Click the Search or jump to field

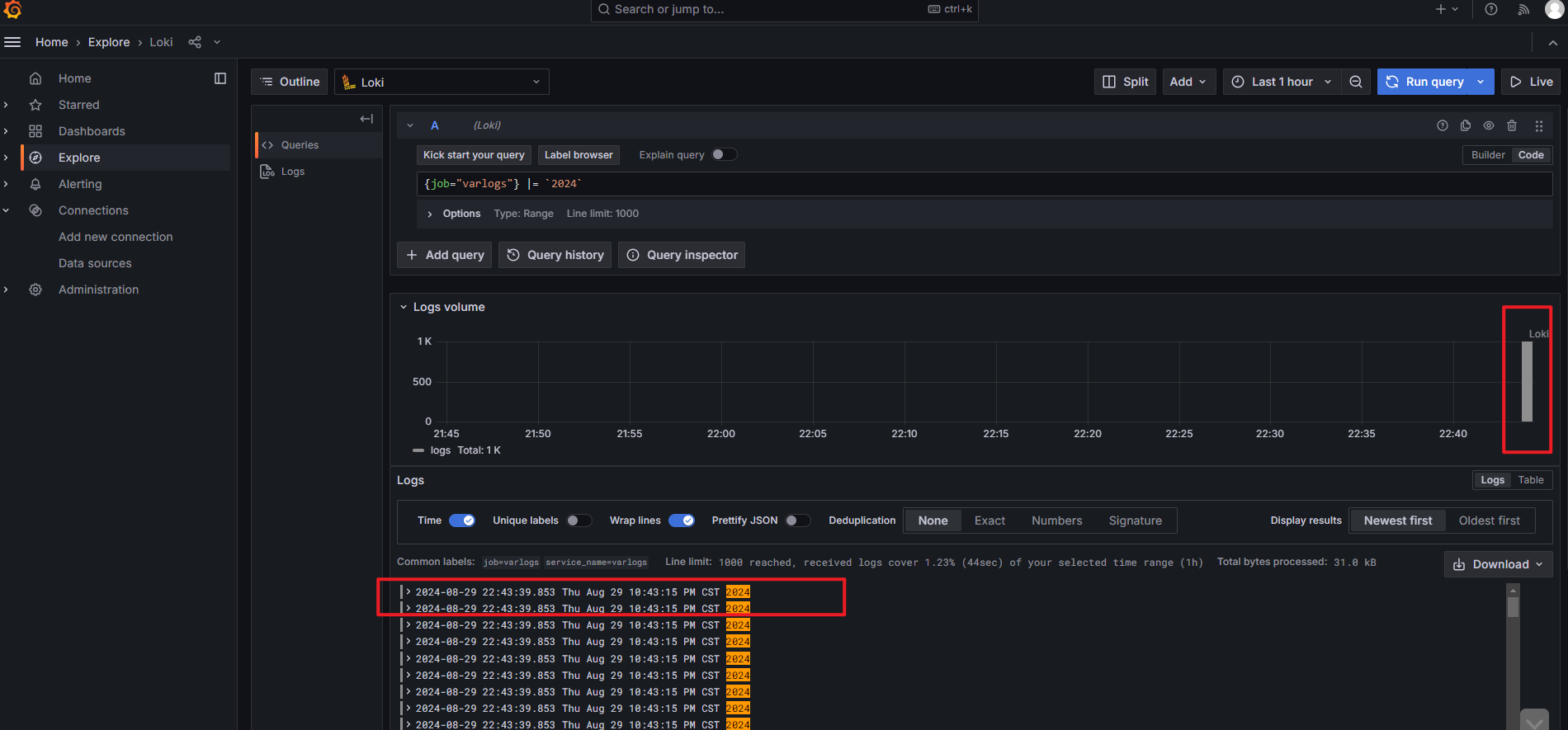click(784, 9)
